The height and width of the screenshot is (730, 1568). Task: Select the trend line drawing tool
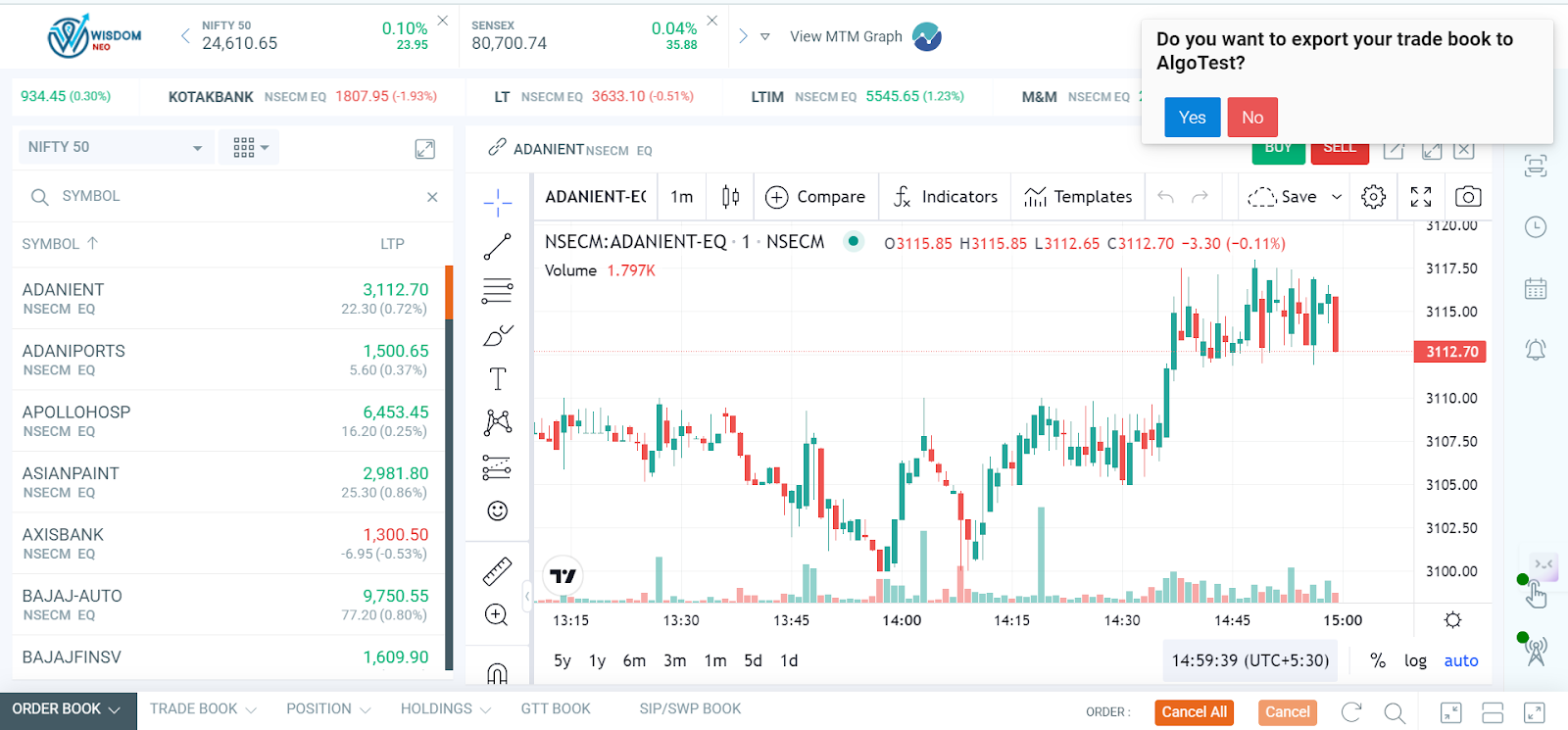[498, 246]
